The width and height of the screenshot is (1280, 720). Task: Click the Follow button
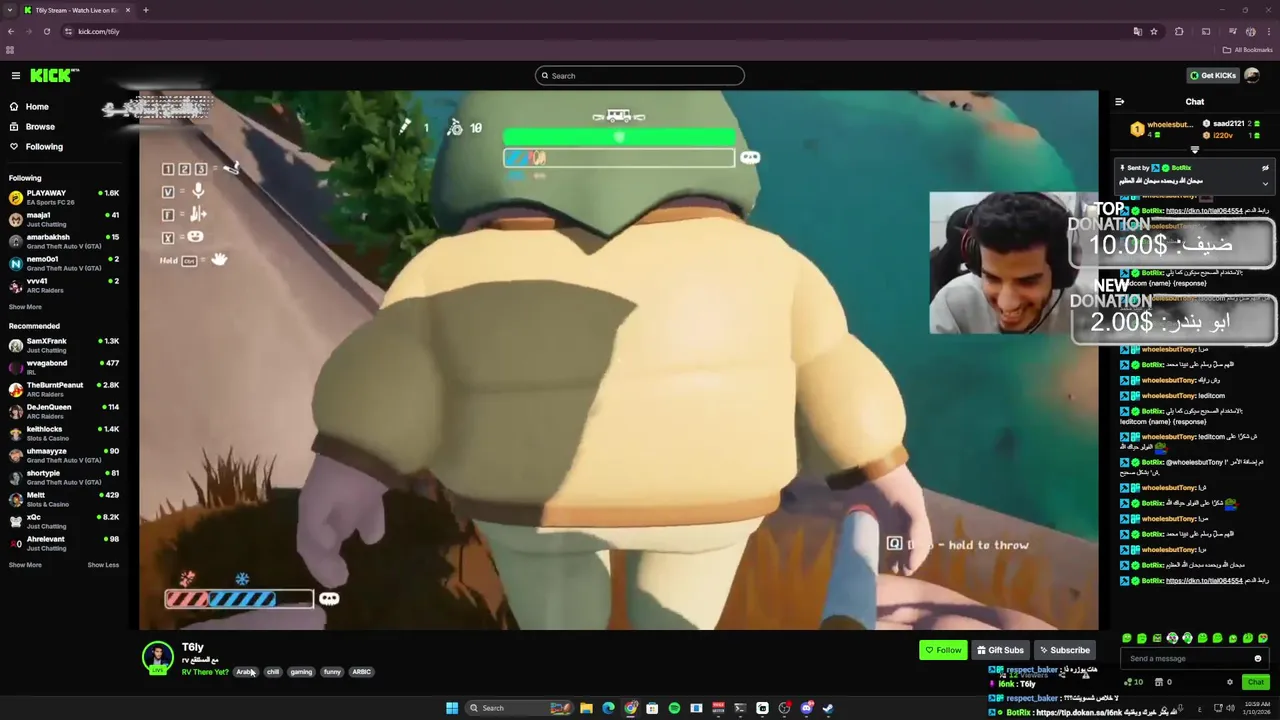point(943,650)
